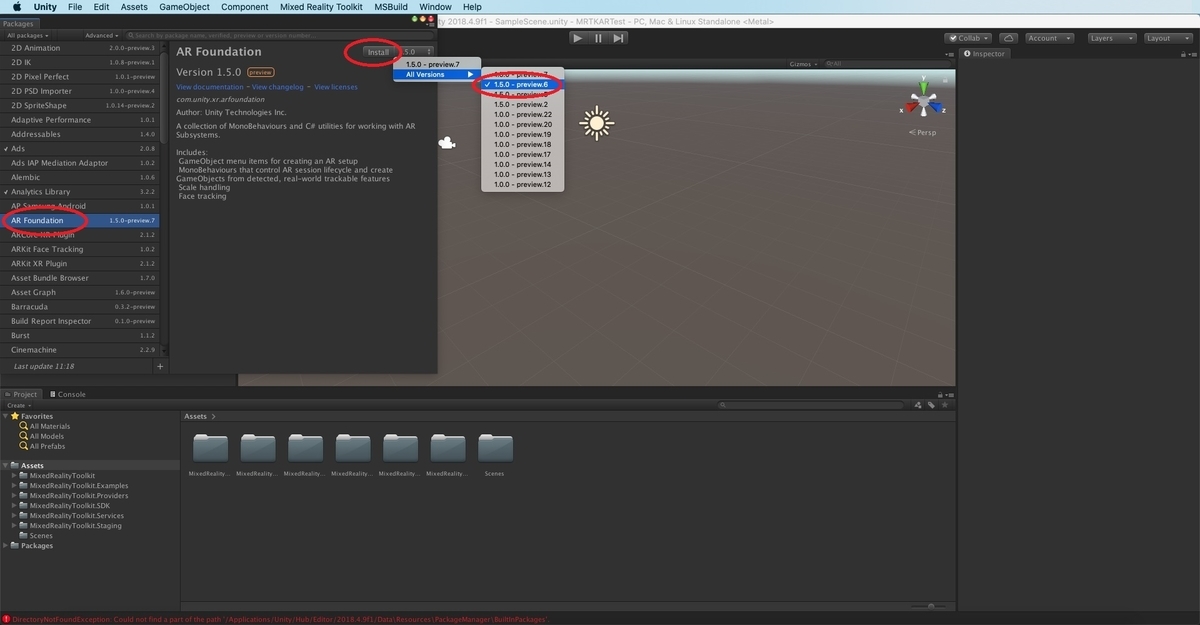Open the View documentation link
The height and width of the screenshot is (625, 1200).
tap(210, 87)
